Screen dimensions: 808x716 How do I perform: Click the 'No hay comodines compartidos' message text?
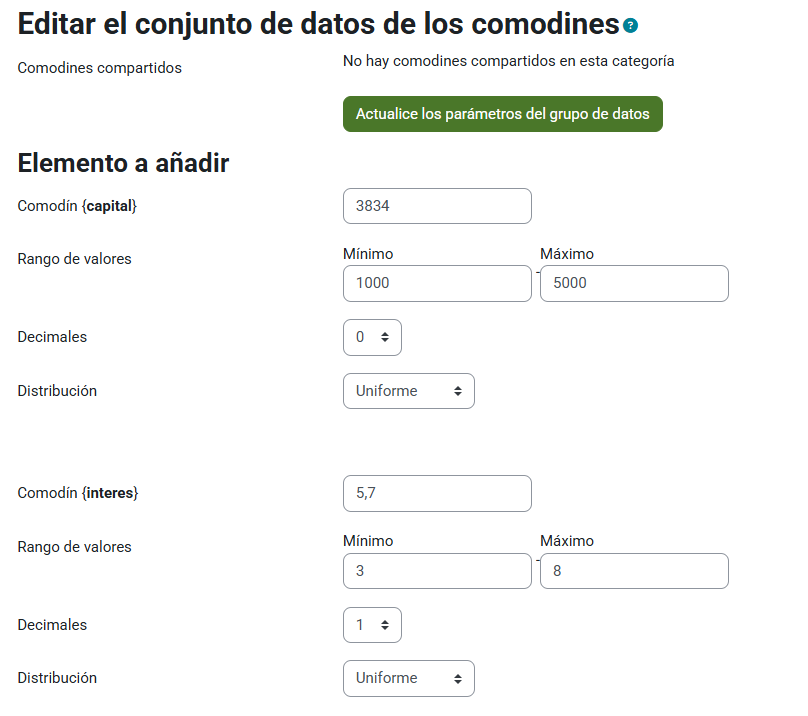click(508, 61)
